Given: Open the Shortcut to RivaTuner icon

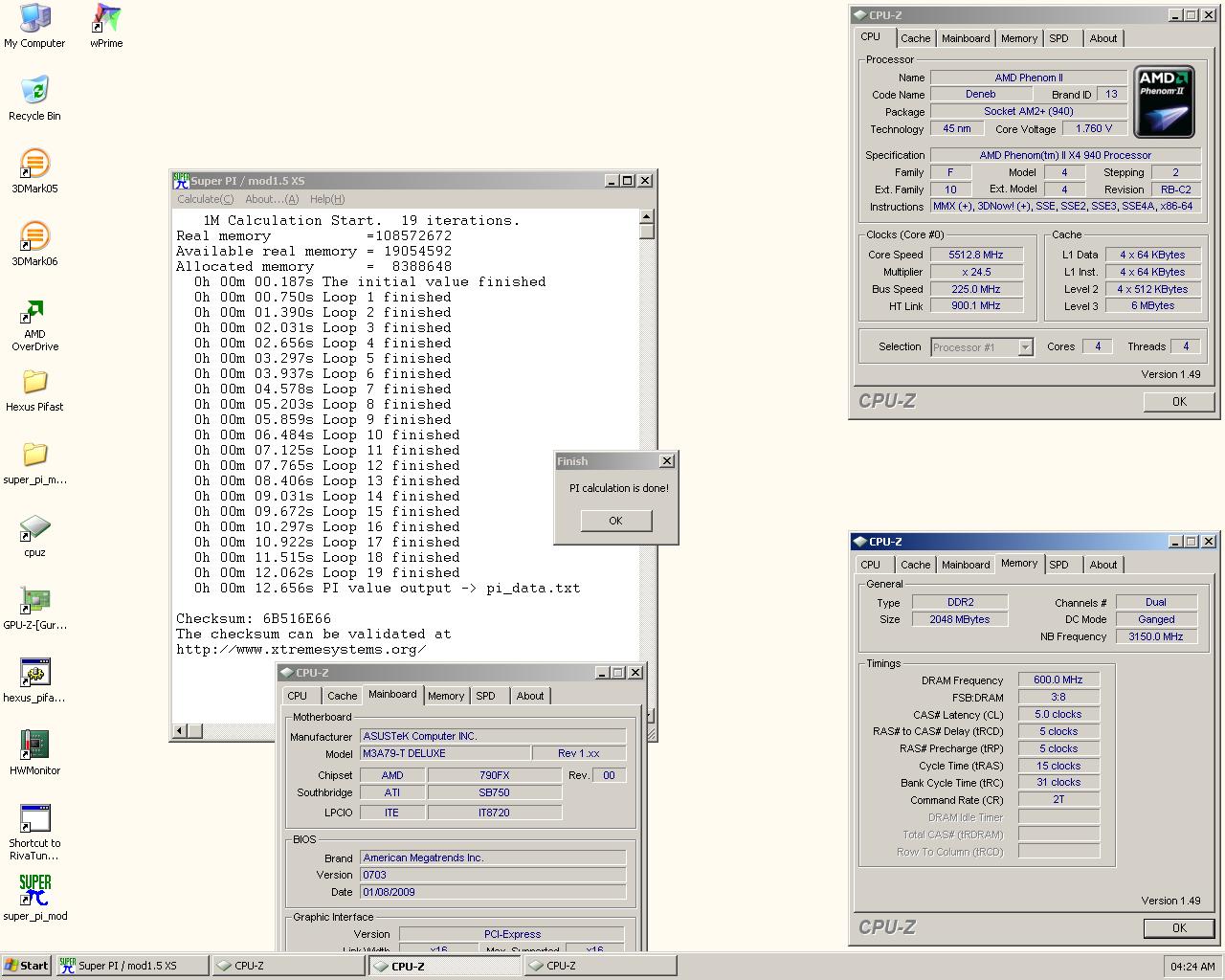Looking at the screenshot, I should [34, 833].
